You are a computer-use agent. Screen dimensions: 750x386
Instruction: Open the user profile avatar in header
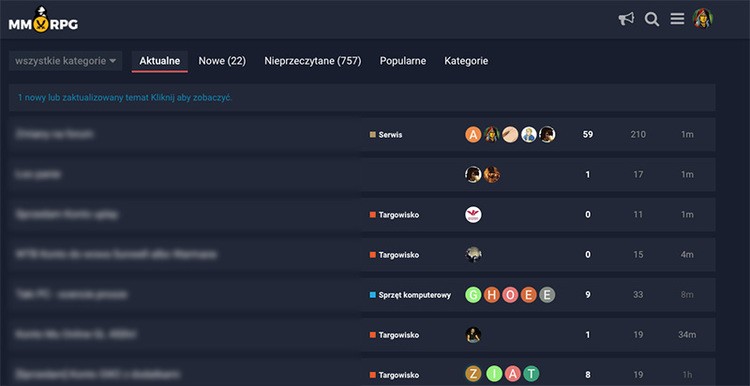click(703, 19)
